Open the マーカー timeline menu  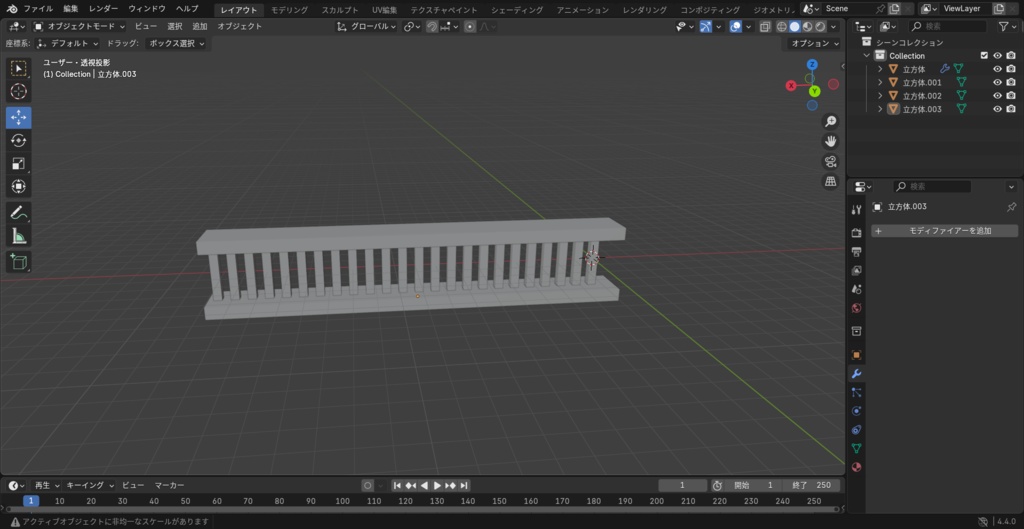click(169, 485)
